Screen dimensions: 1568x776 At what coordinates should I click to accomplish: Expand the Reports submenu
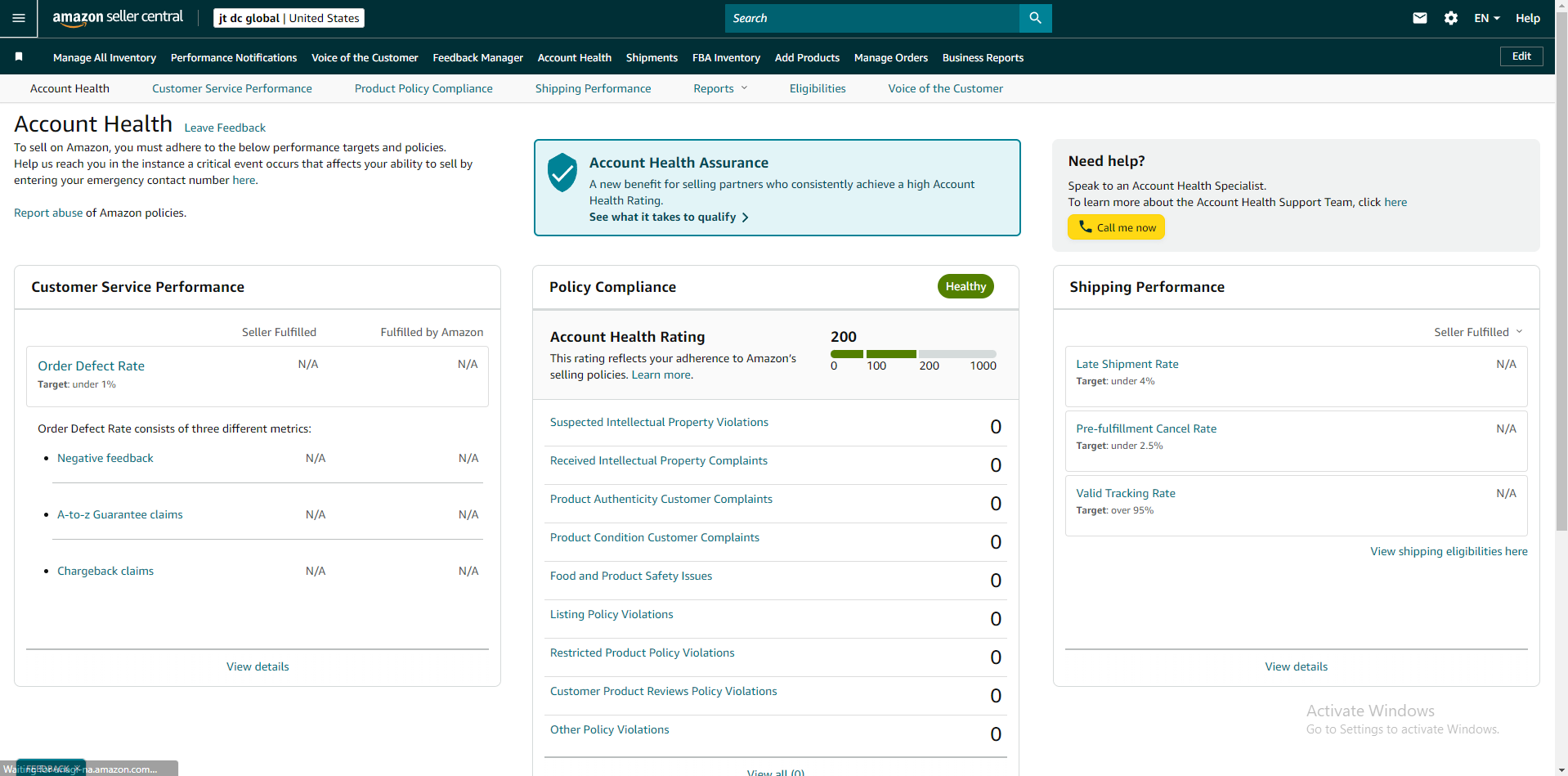tap(720, 88)
